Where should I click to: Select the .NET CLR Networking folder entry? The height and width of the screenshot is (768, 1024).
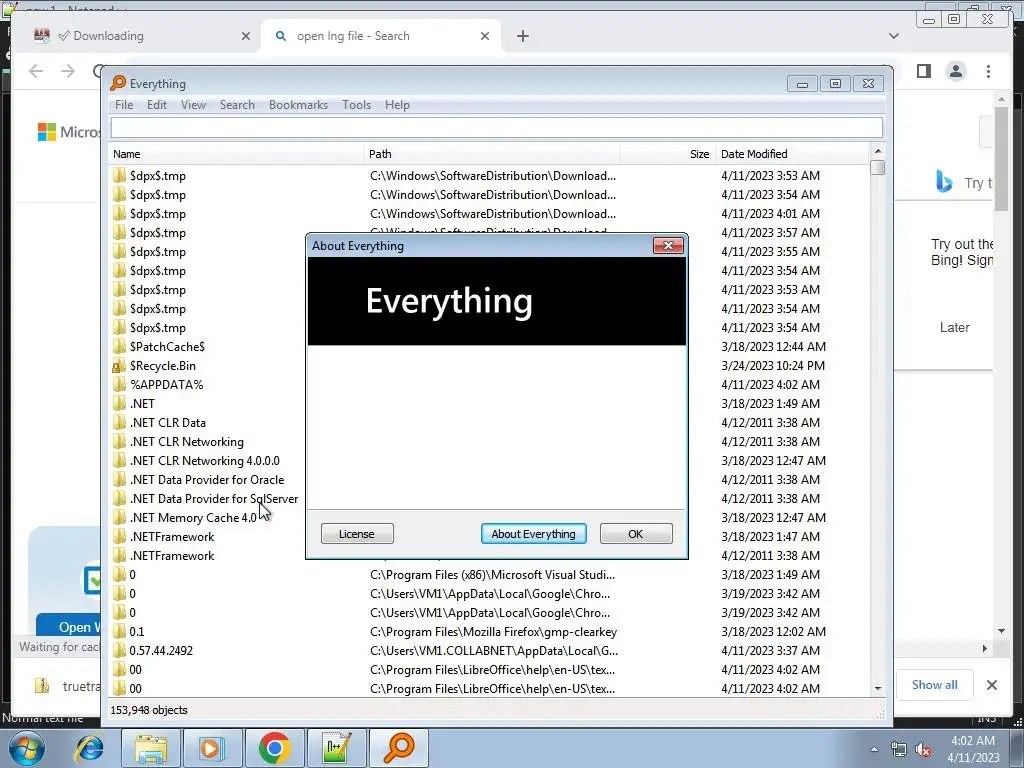point(187,441)
